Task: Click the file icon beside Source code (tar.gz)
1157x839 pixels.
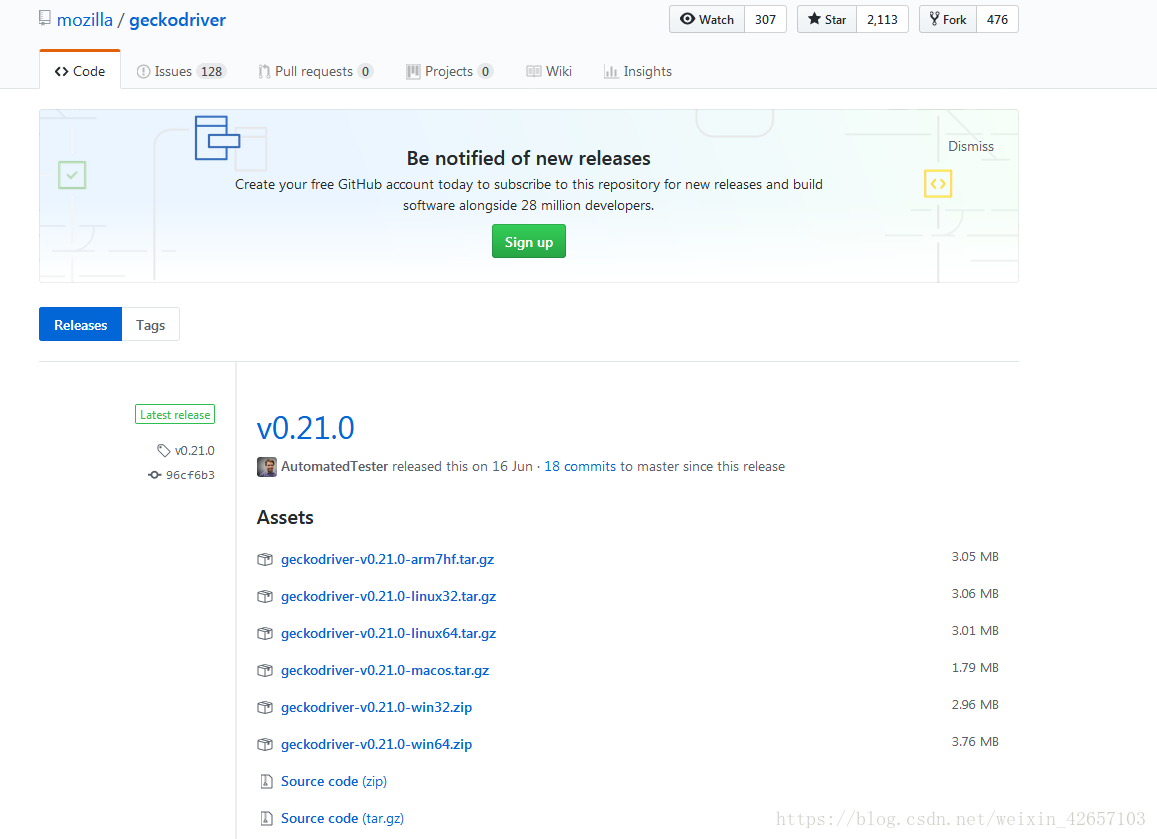Action: coord(266,818)
